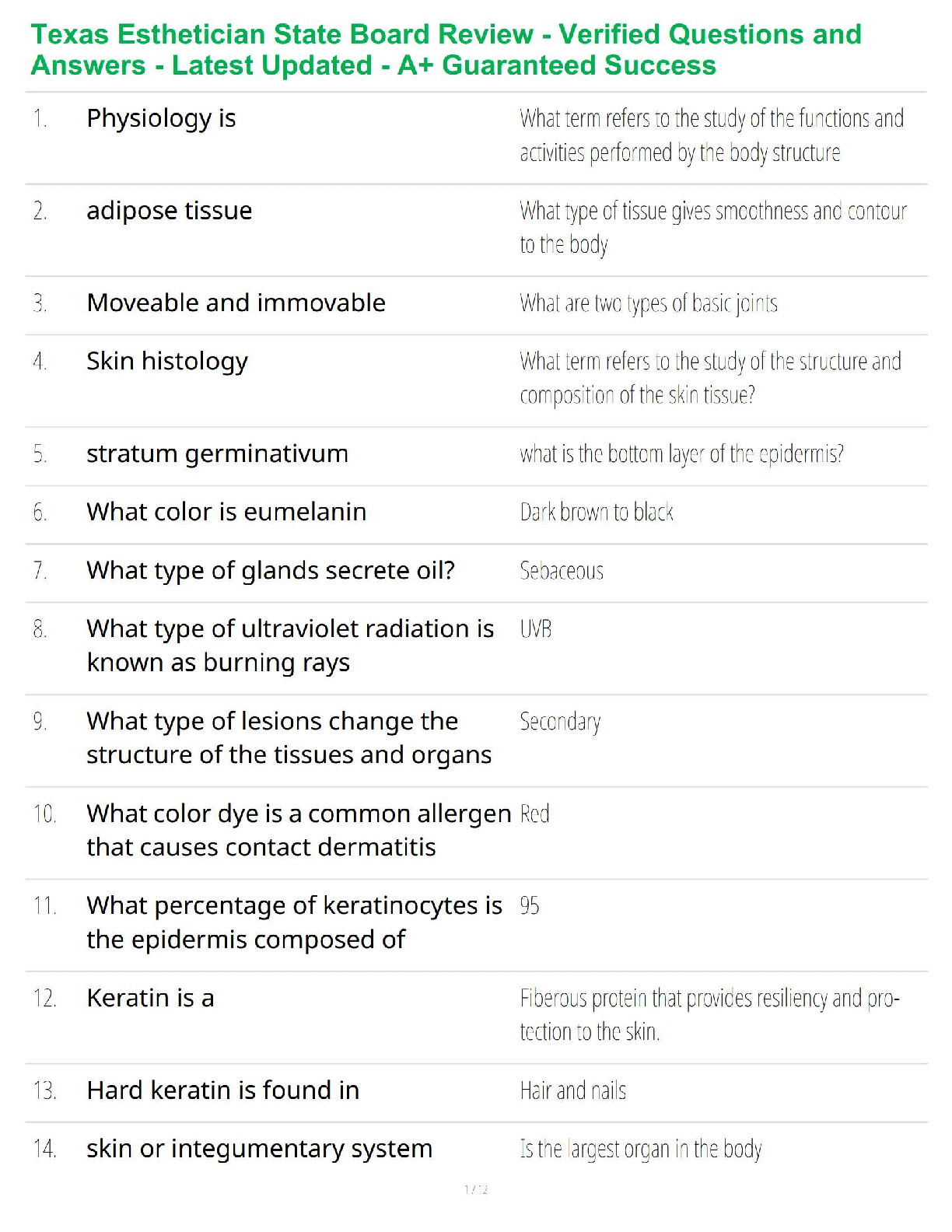Select the answer "Sebaceous"

562,571
